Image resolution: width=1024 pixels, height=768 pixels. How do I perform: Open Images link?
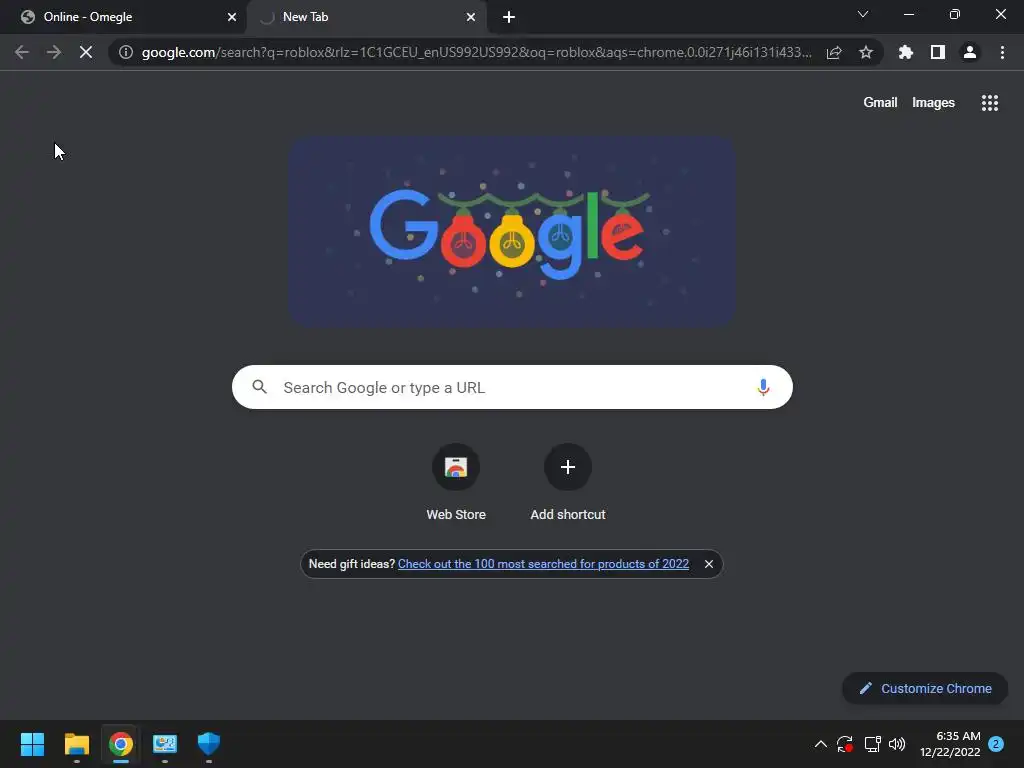[x=933, y=103]
